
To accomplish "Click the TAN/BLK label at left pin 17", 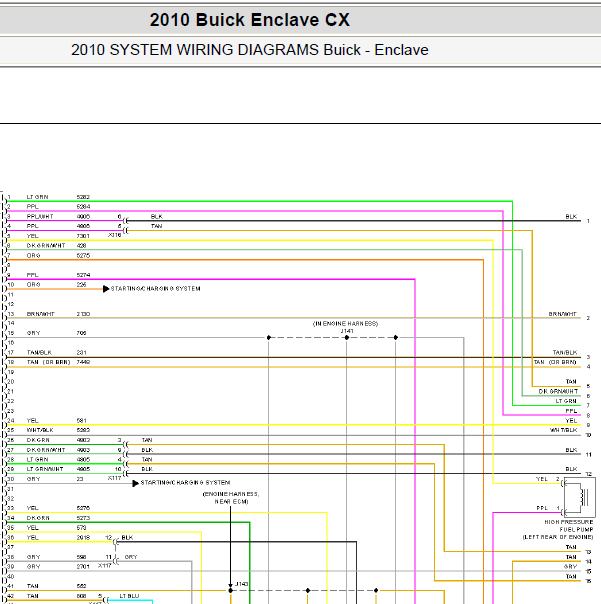I will [x=39, y=352].
